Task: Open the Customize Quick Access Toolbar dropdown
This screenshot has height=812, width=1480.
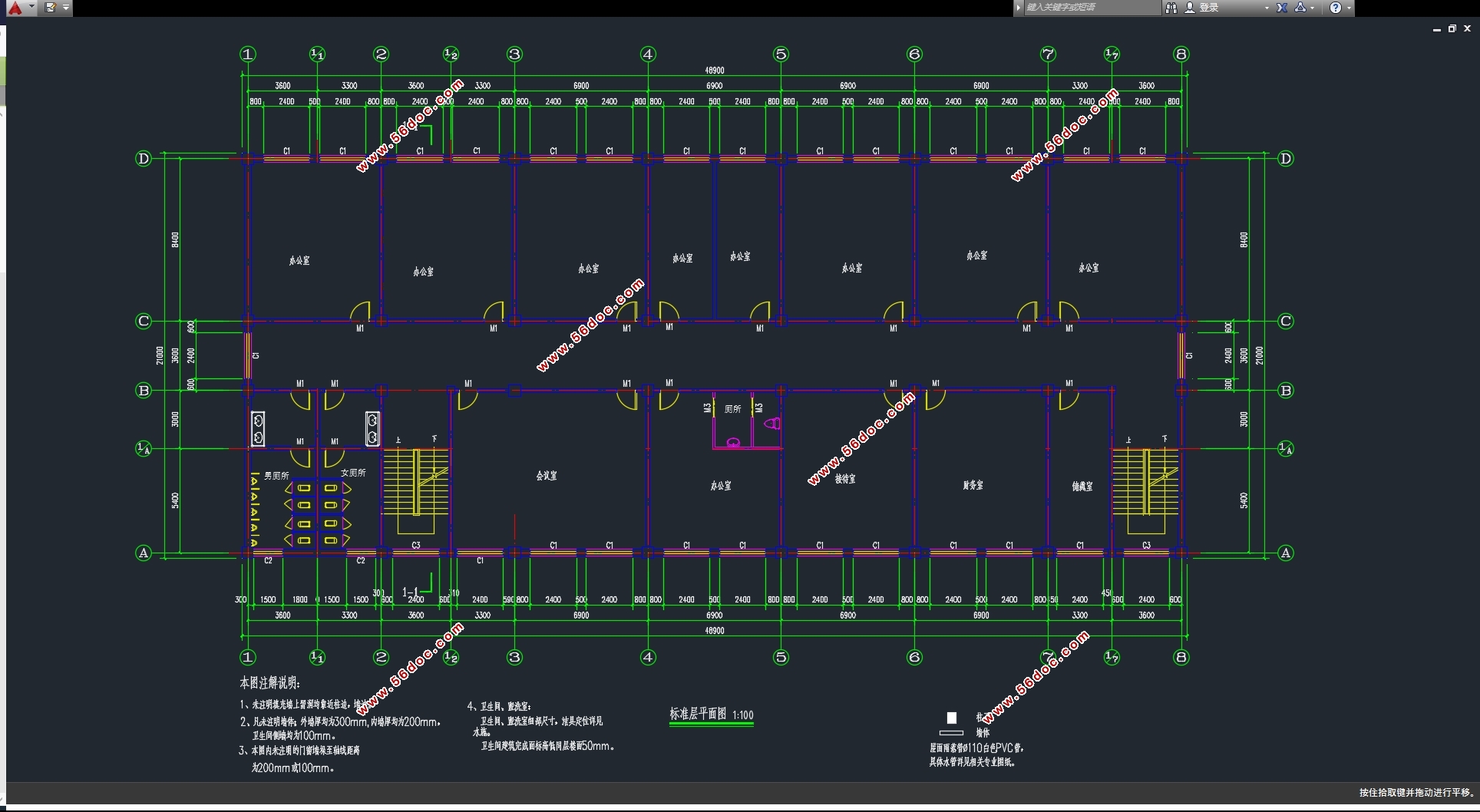Action: click(x=66, y=8)
